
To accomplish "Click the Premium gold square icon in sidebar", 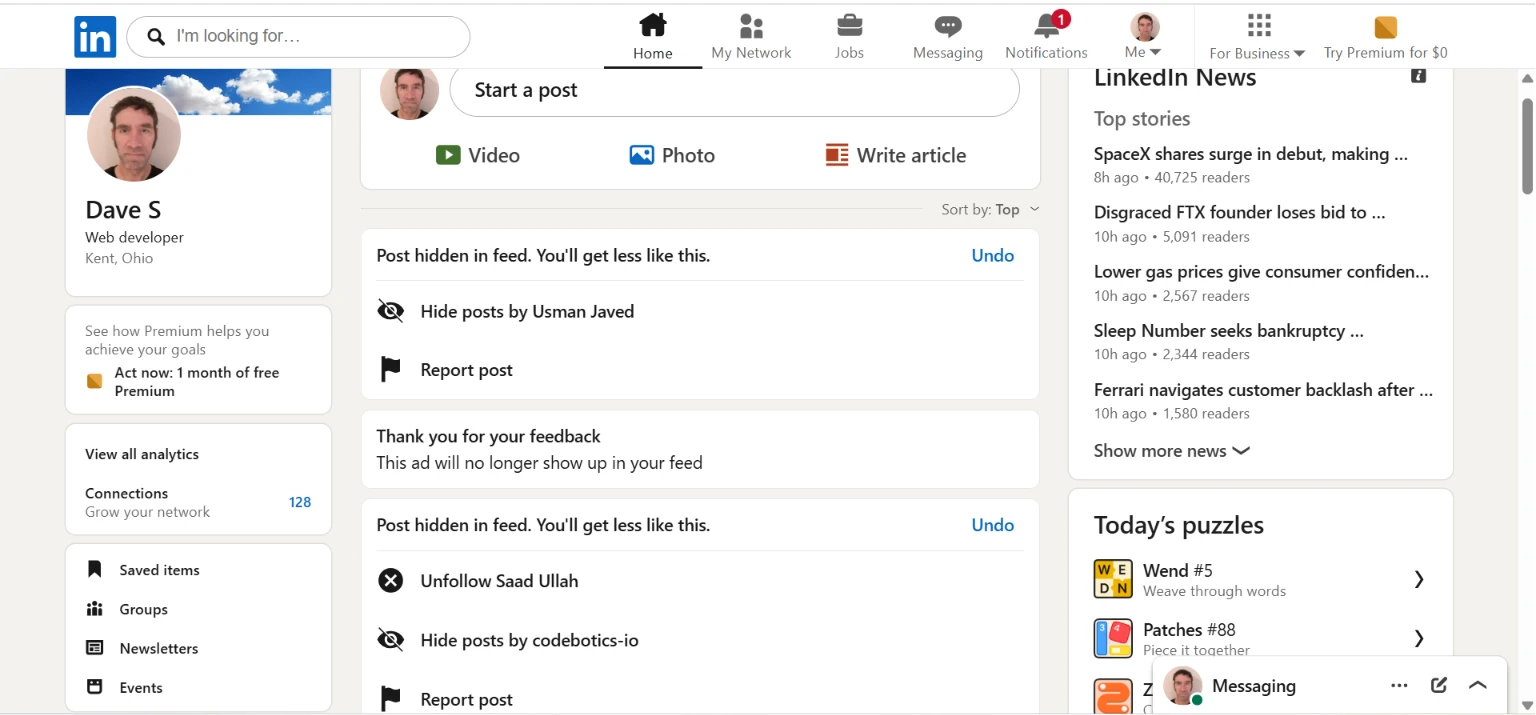I will (x=94, y=381).
